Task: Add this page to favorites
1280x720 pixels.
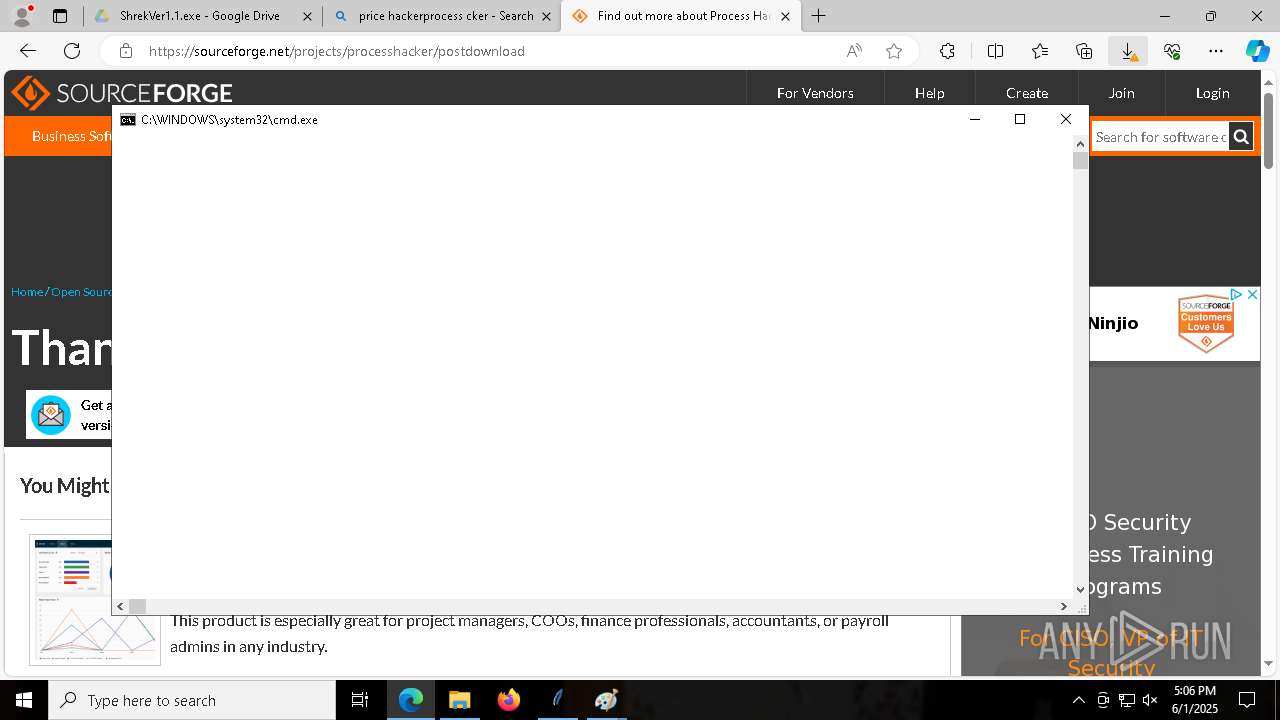Action: [894, 51]
